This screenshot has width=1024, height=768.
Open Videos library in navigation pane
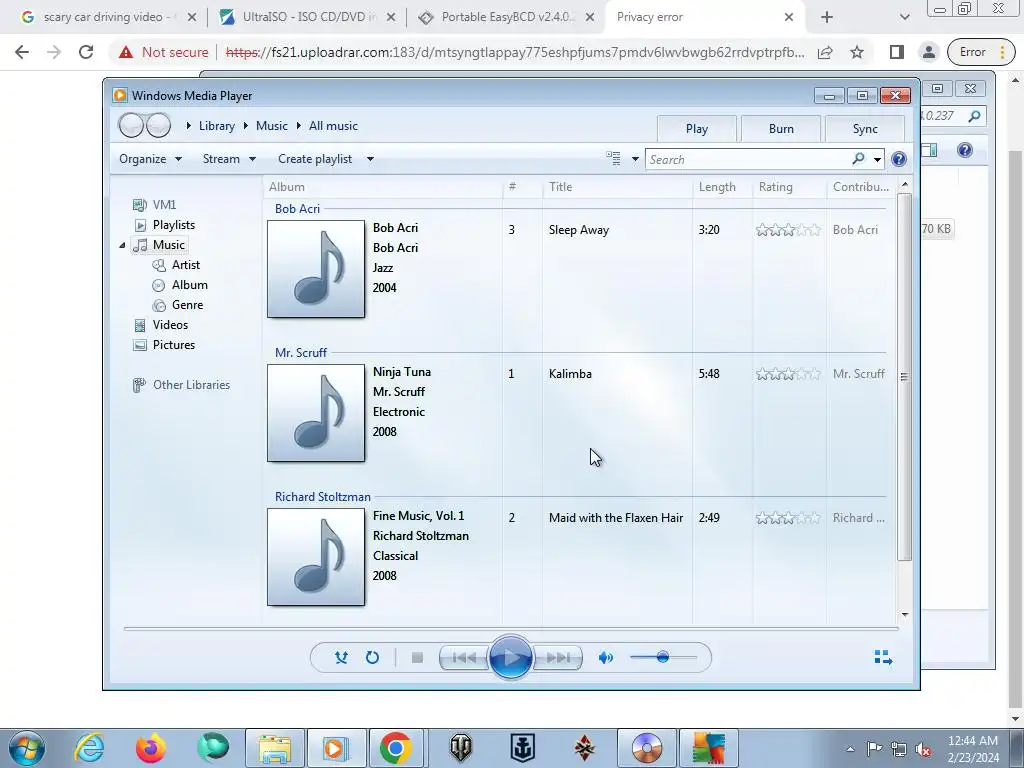coord(161,325)
